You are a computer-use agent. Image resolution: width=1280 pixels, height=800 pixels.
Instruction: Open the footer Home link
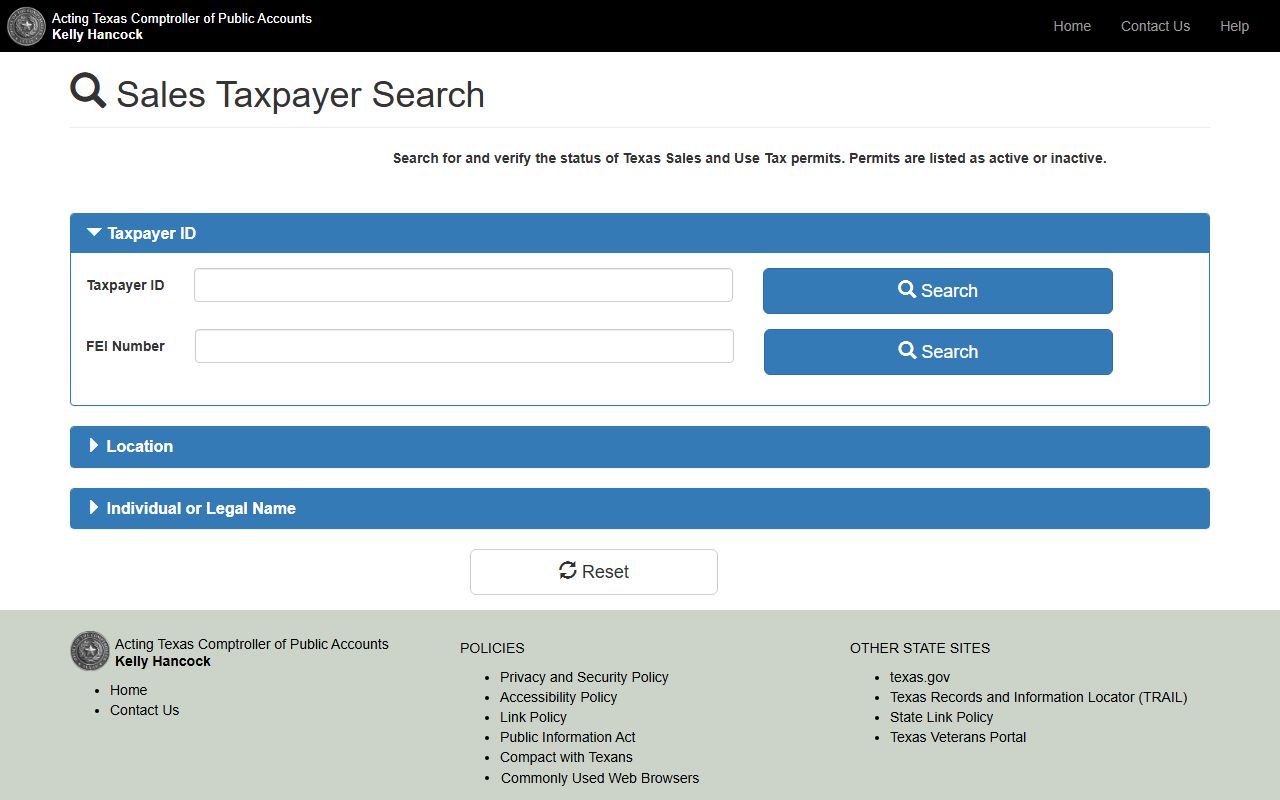[x=128, y=690]
